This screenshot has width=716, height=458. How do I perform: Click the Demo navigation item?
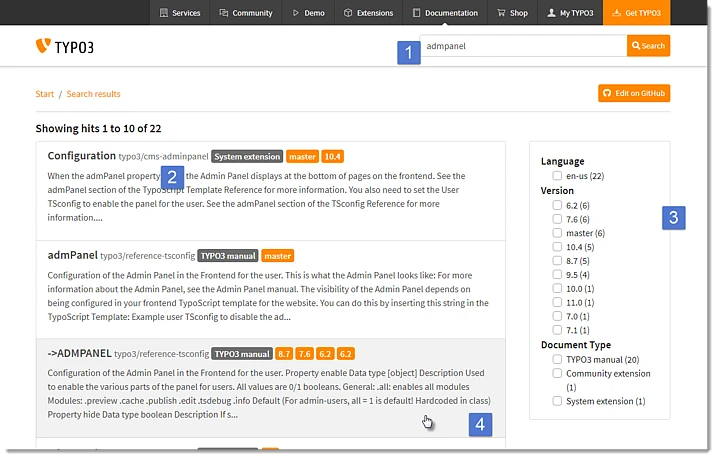coord(308,13)
